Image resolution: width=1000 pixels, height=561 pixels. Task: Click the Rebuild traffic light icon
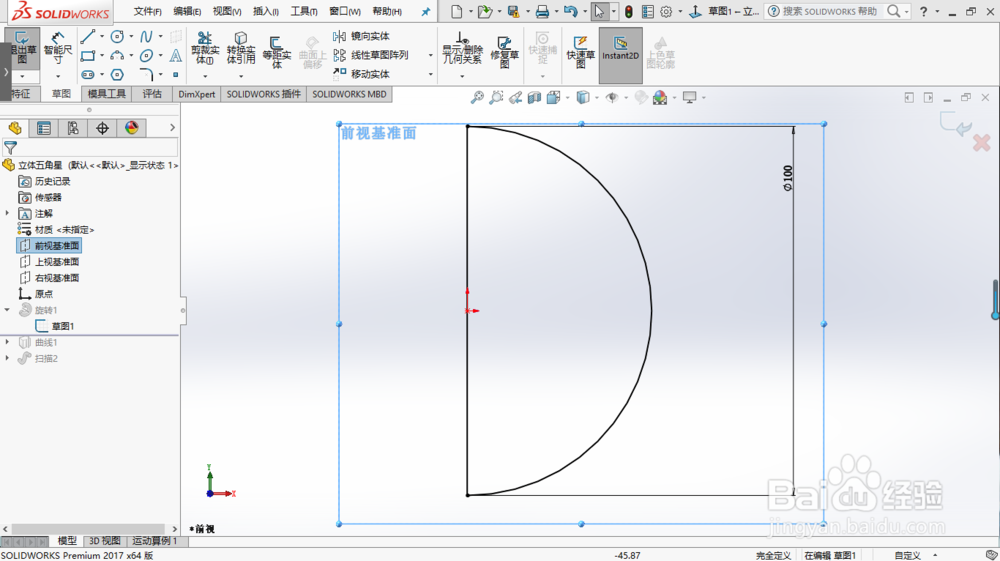click(x=628, y=11)
